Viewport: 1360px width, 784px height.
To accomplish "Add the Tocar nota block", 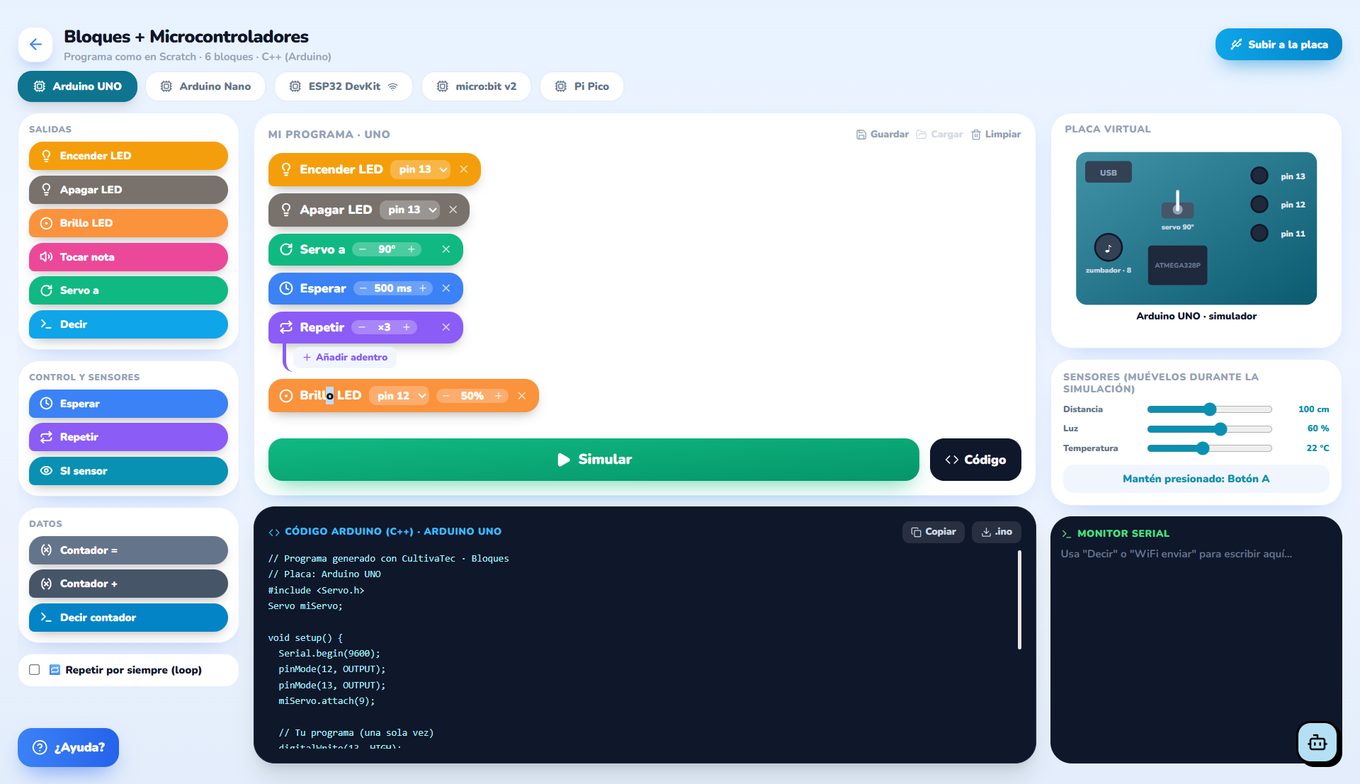I will click(x=128, y=257).
